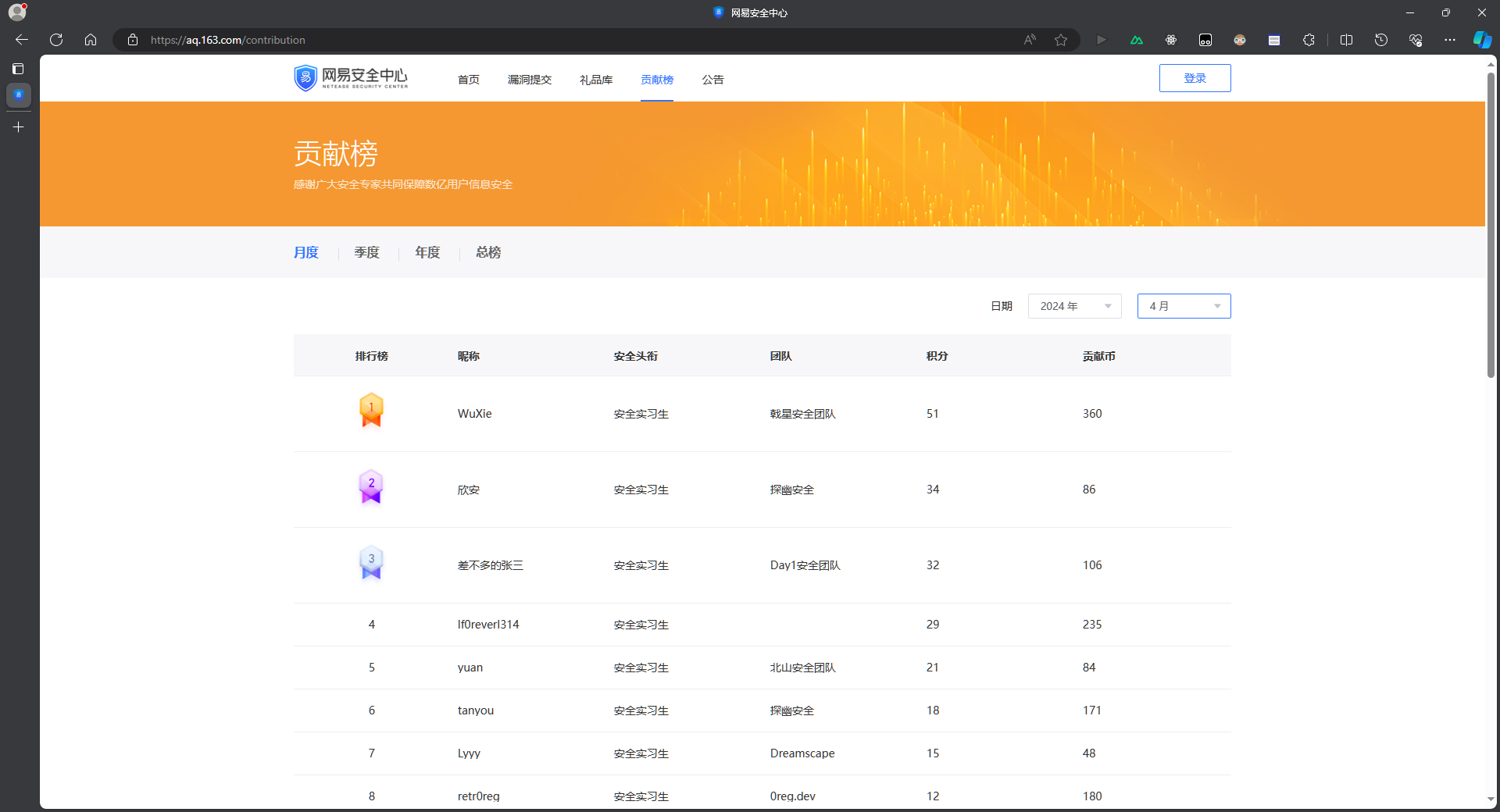Open the 2024 年 year dropdown
Viewport: 1500px width, 812px height.
click(1075, 306)
